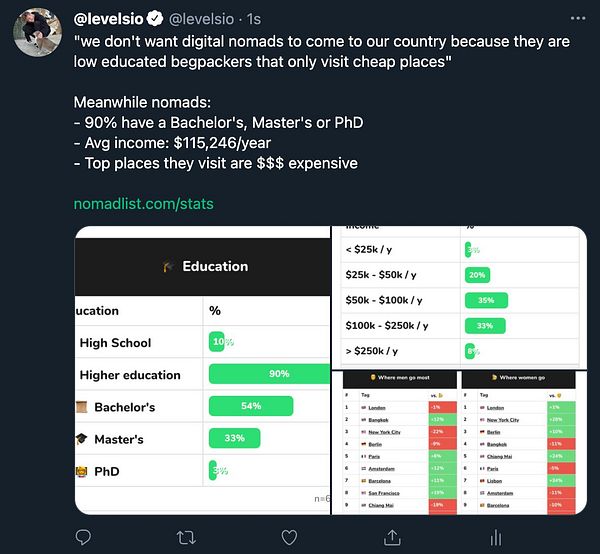Open the where men and women go image
Image resolution: width=600 pixels, height=554 pixels.
pos(459,442)
